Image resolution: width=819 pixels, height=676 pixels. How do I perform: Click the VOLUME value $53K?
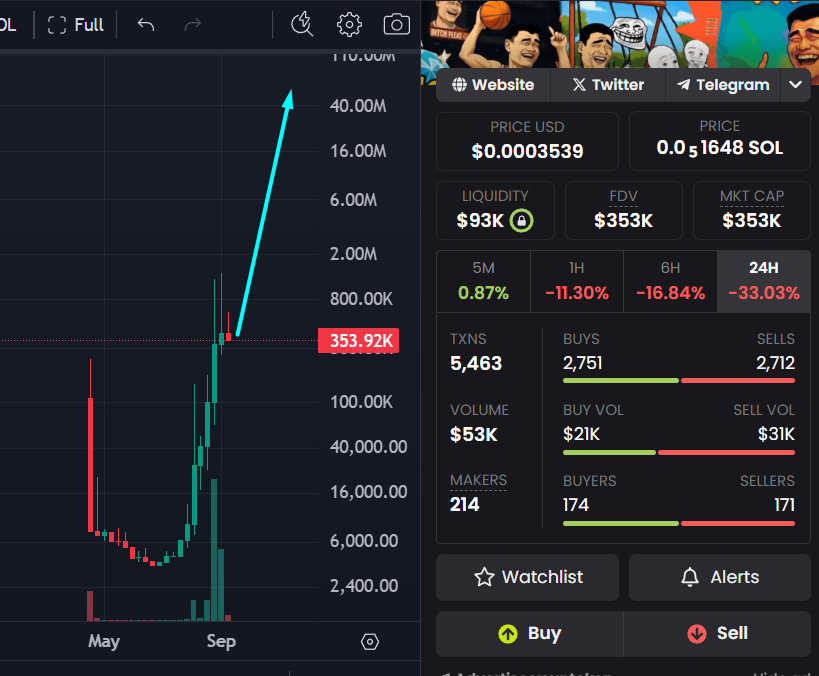click(474, 435)
